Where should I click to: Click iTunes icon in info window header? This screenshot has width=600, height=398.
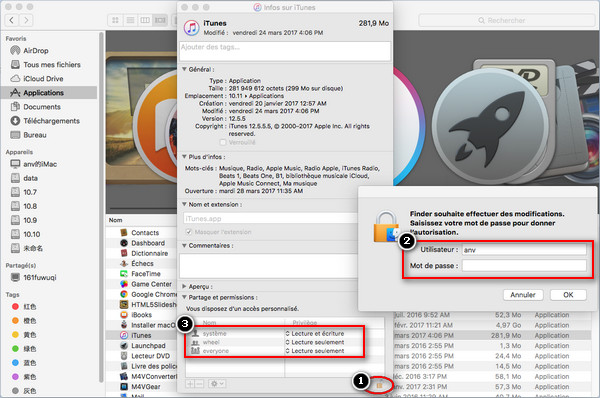[x=191, y=28]
